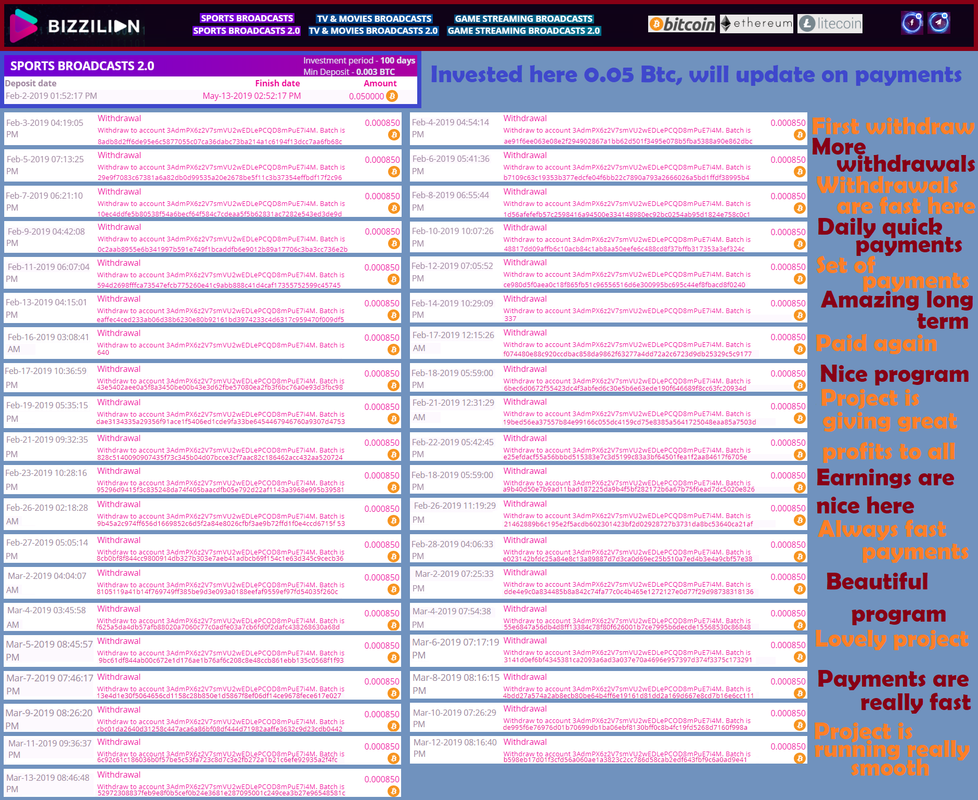The height and width of the screenshot is (800, 978).
Task: Click date Mar-9-2019 08:26:20 PM
Action: coord(49,719)
